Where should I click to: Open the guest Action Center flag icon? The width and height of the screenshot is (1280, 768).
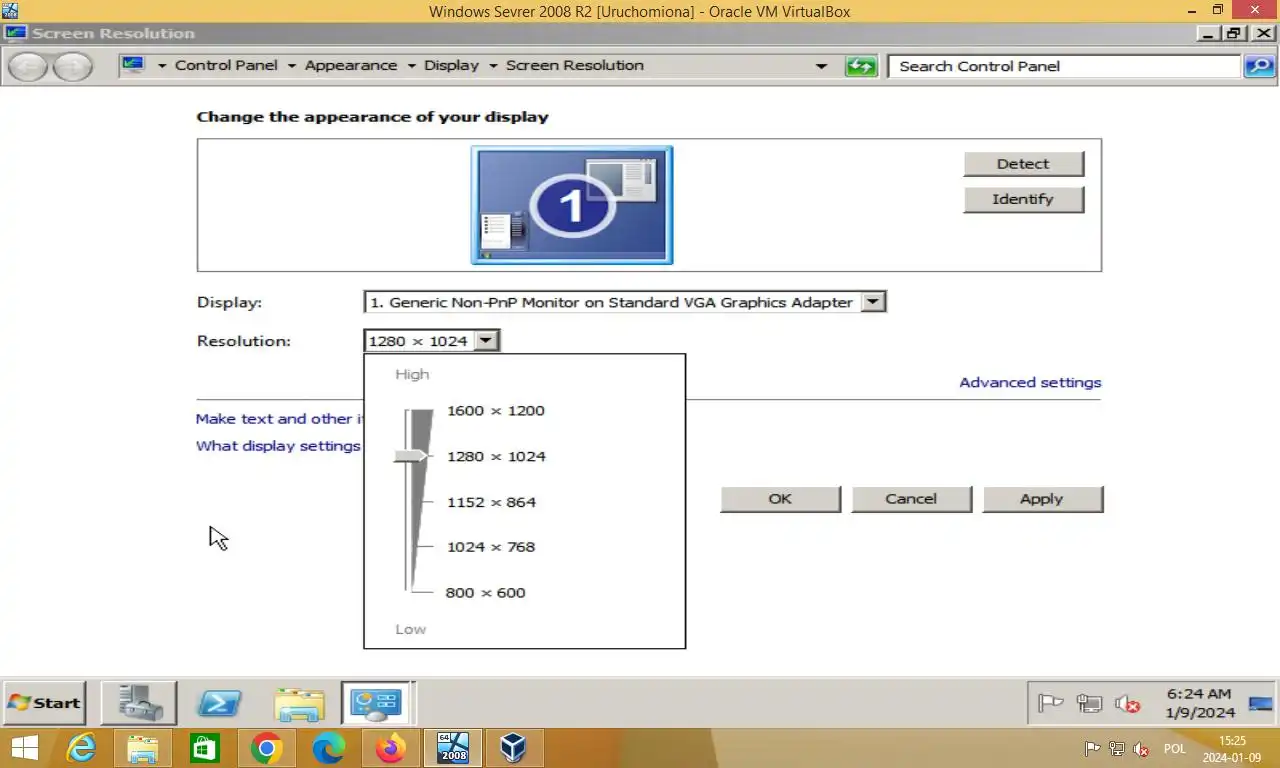click(1050, 703)
